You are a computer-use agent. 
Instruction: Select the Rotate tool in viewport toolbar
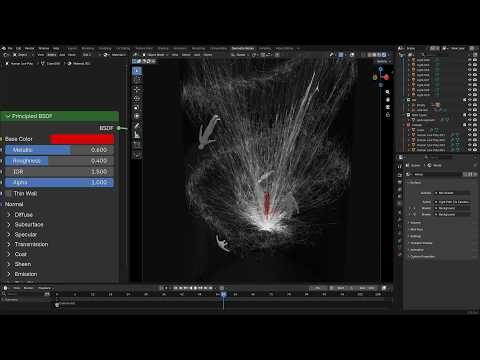[137, 99]
